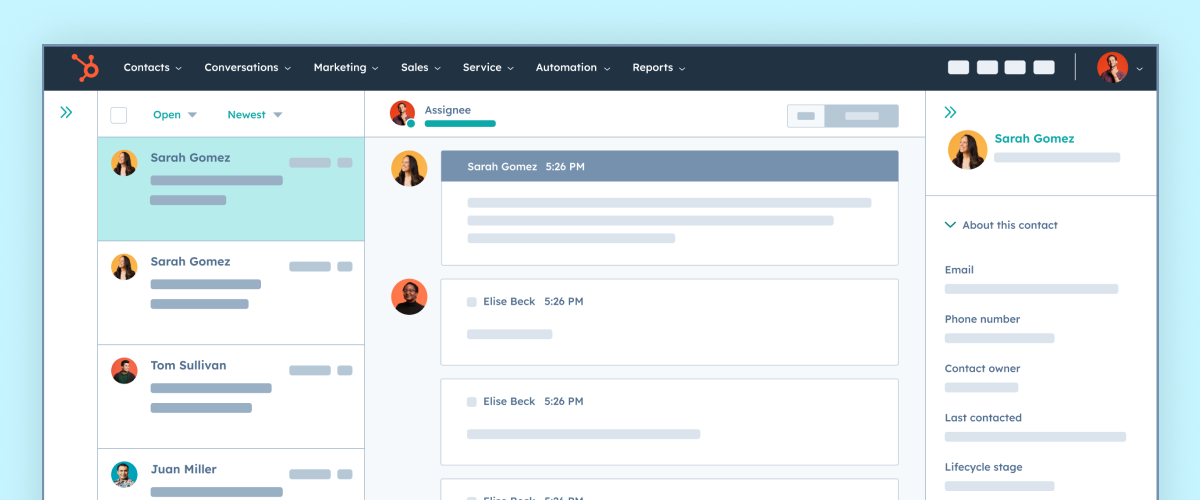Viewport: 1200px width, 500px height.
Task: Open the Open status filter dropdown
Action: (x=175, y=115)
